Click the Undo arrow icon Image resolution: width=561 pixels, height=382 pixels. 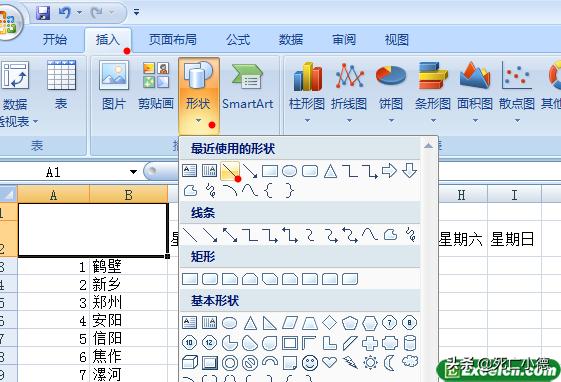65,13
